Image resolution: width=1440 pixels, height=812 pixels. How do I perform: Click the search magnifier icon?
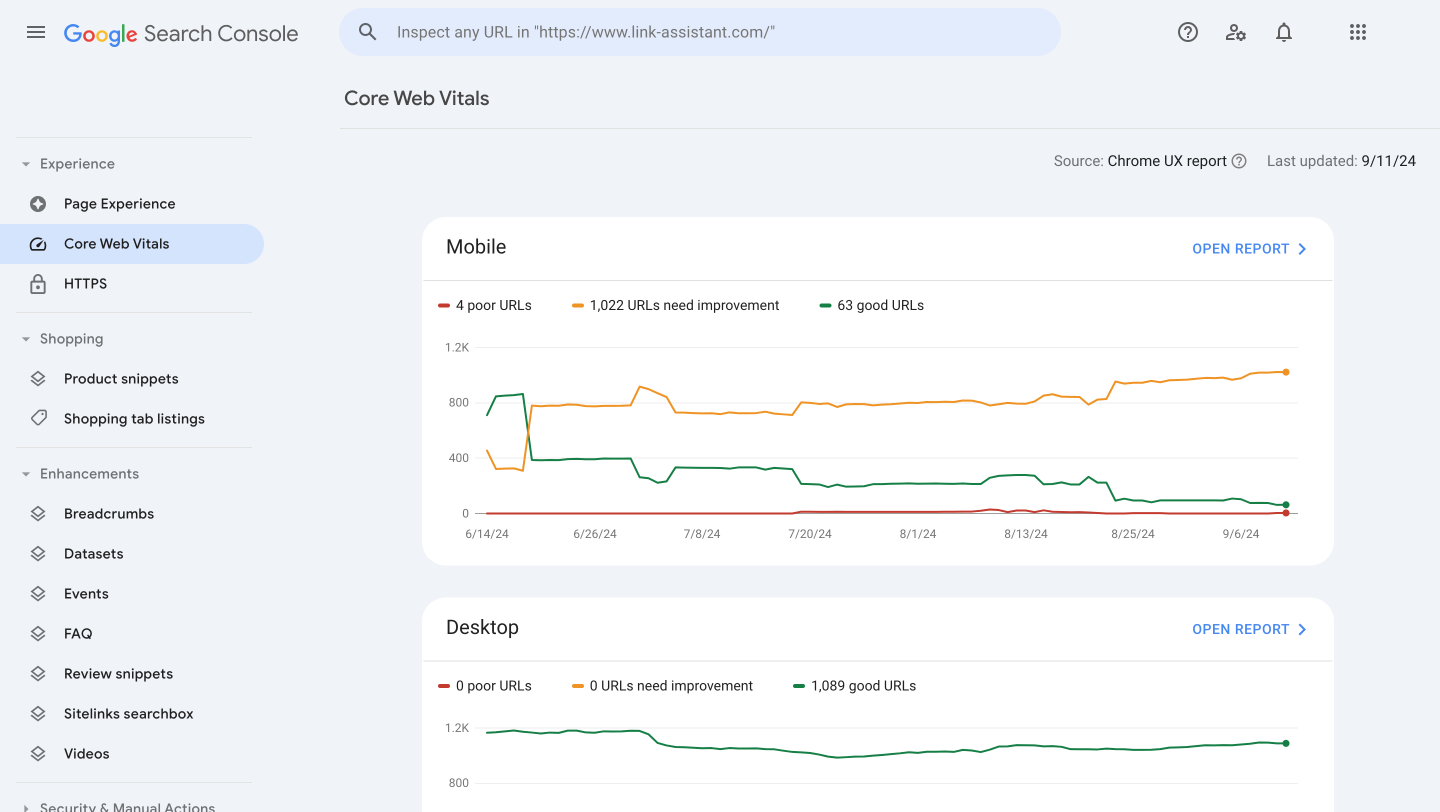click(368, 32)
